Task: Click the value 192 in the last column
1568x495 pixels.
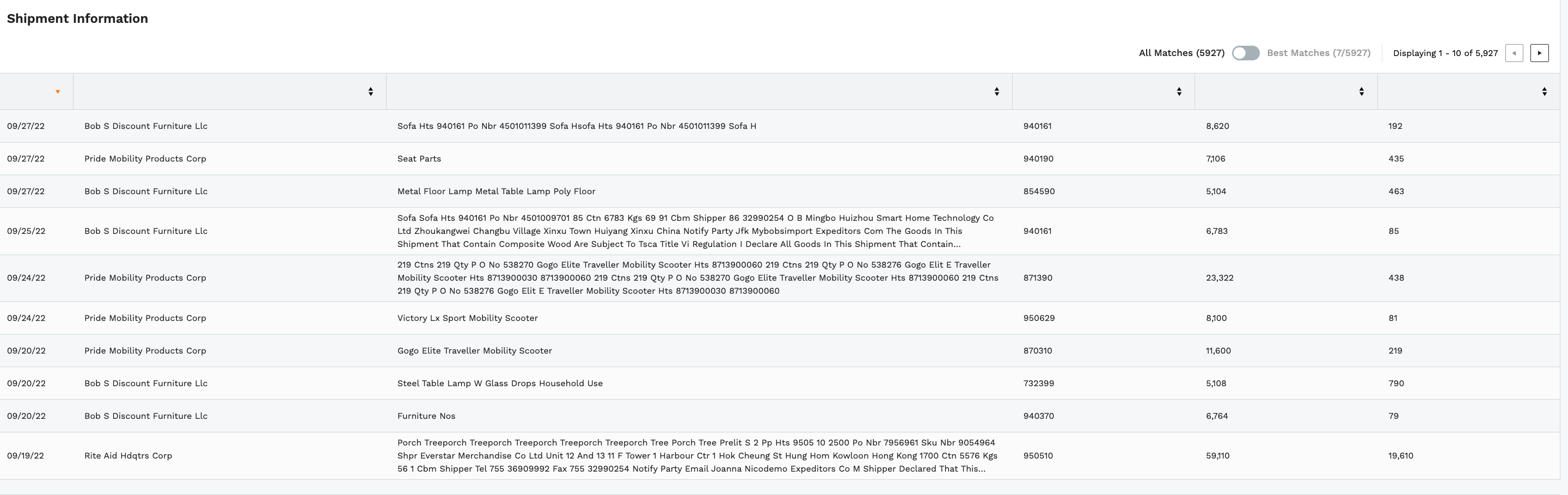Action: (x=1395, y=127)
